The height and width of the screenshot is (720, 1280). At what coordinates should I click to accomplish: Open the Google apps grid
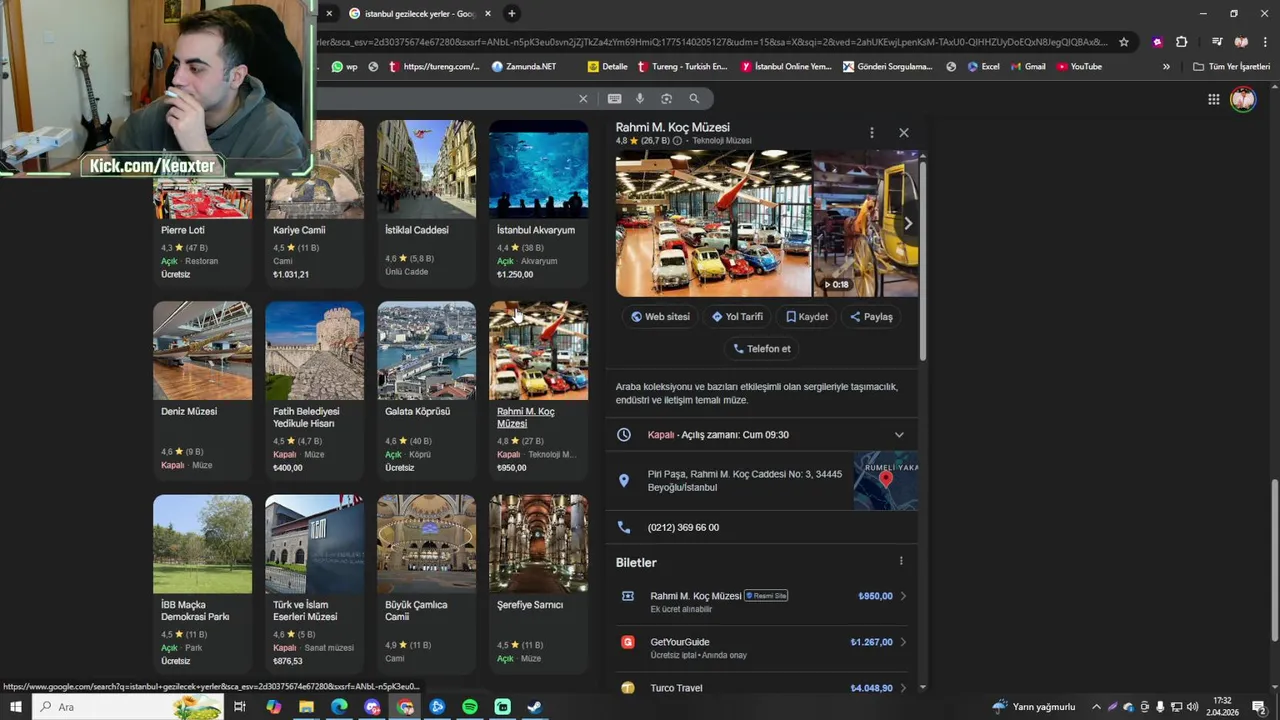(1213, 99)
